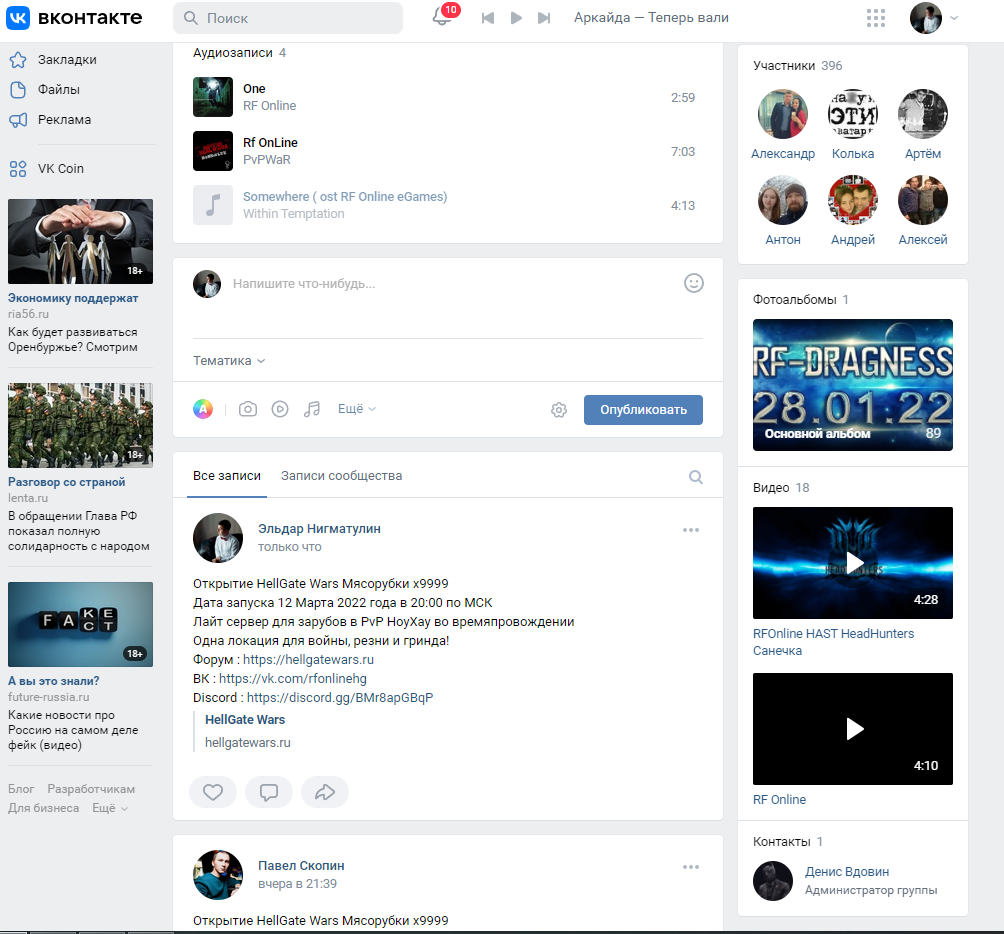Open the VK services grid menu

pyautogui.click(x=875, y=18)
